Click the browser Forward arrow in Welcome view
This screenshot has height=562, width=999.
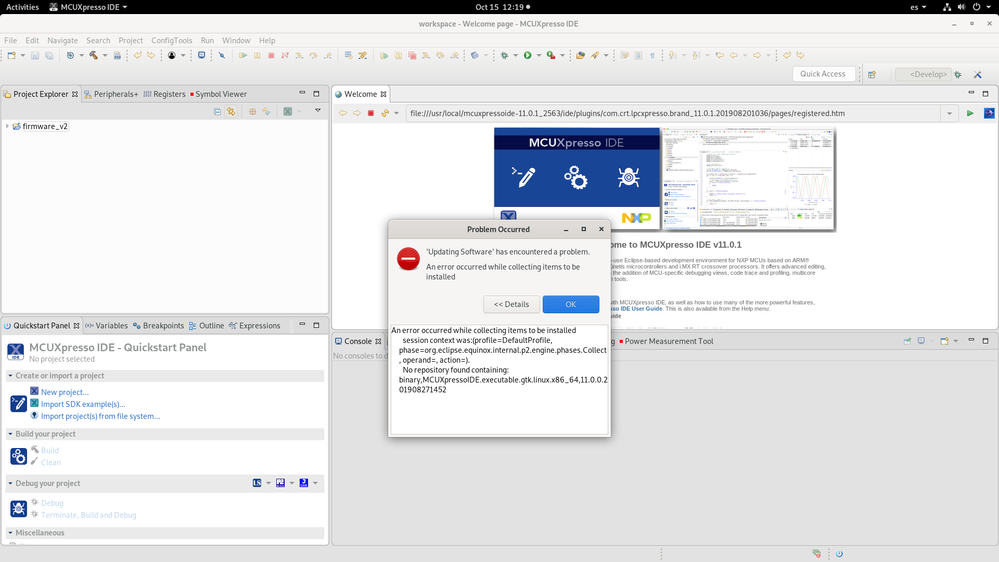(x=357, y=113)
